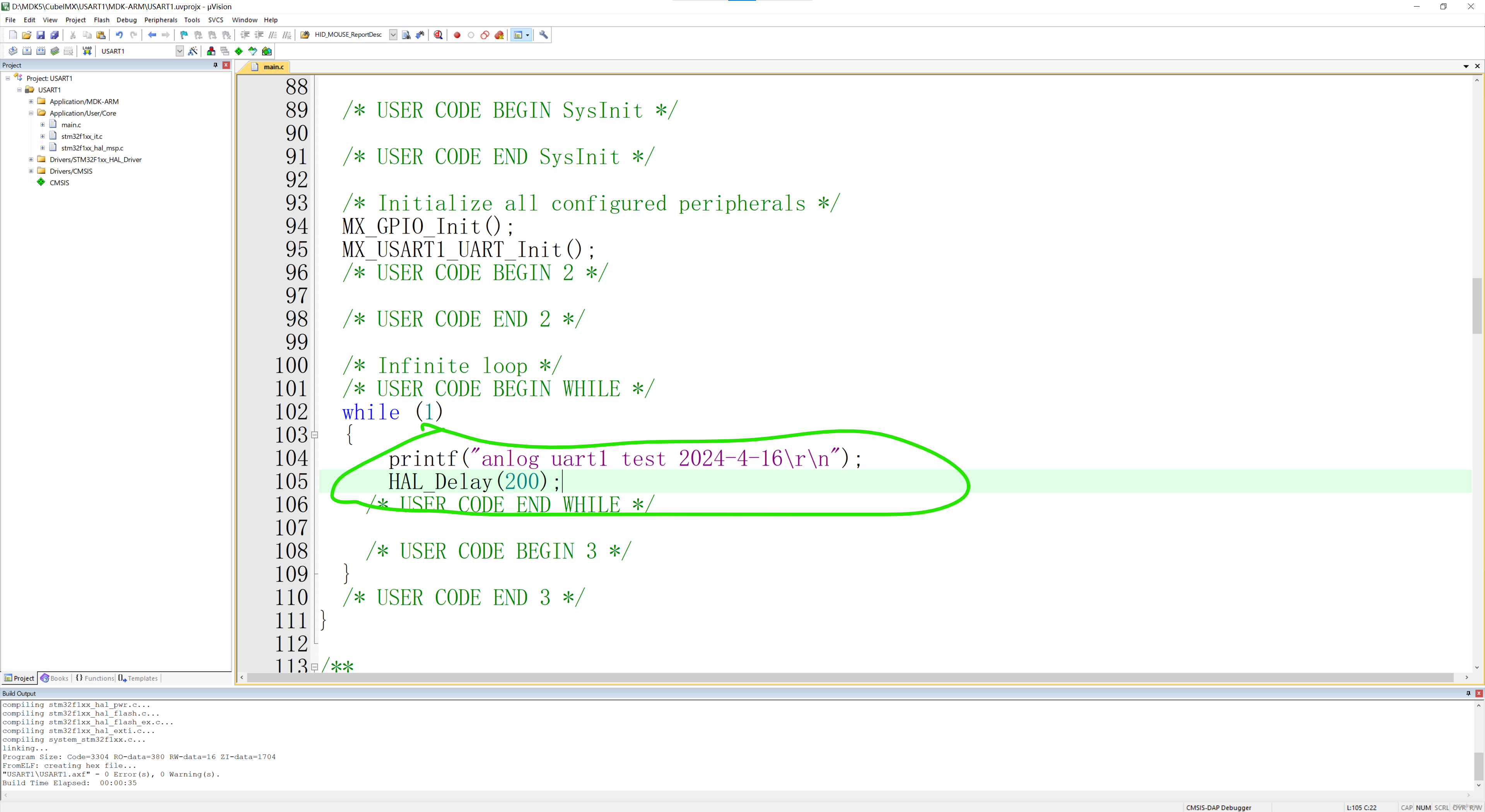Open the Flash menu
This screenshot has height=812, width=1485.
[x=101, y=20]
